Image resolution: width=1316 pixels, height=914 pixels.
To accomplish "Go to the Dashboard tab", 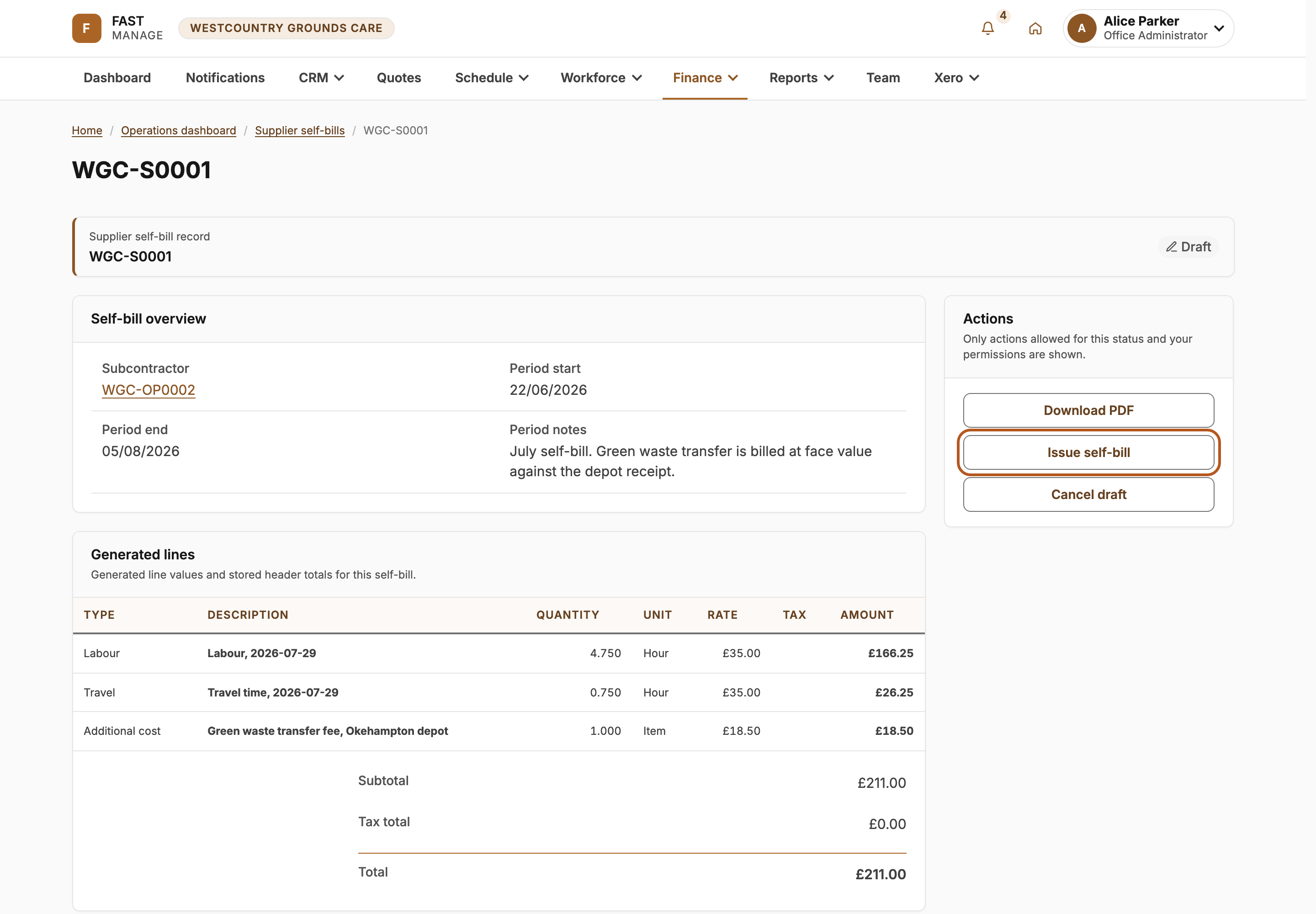I will [x=117, y=78].
